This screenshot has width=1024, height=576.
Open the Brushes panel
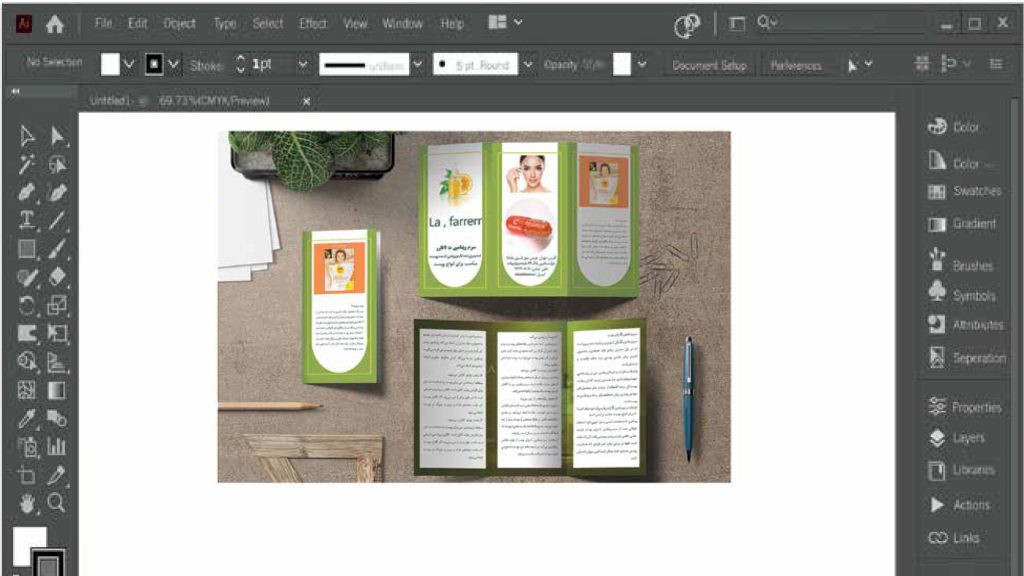tap(961, 260)
